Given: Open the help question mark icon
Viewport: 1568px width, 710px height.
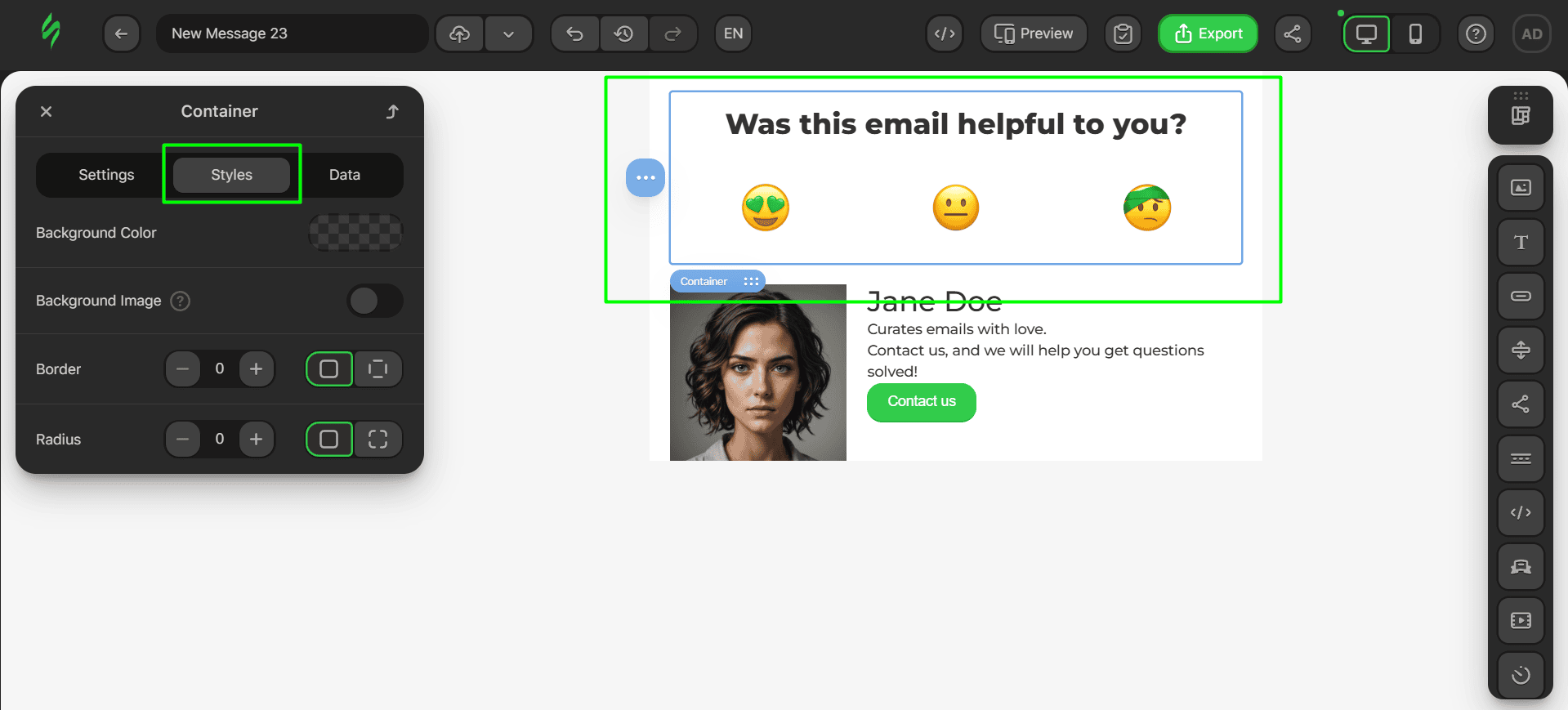Looking at the screenshot, I should pos(1476,33).
